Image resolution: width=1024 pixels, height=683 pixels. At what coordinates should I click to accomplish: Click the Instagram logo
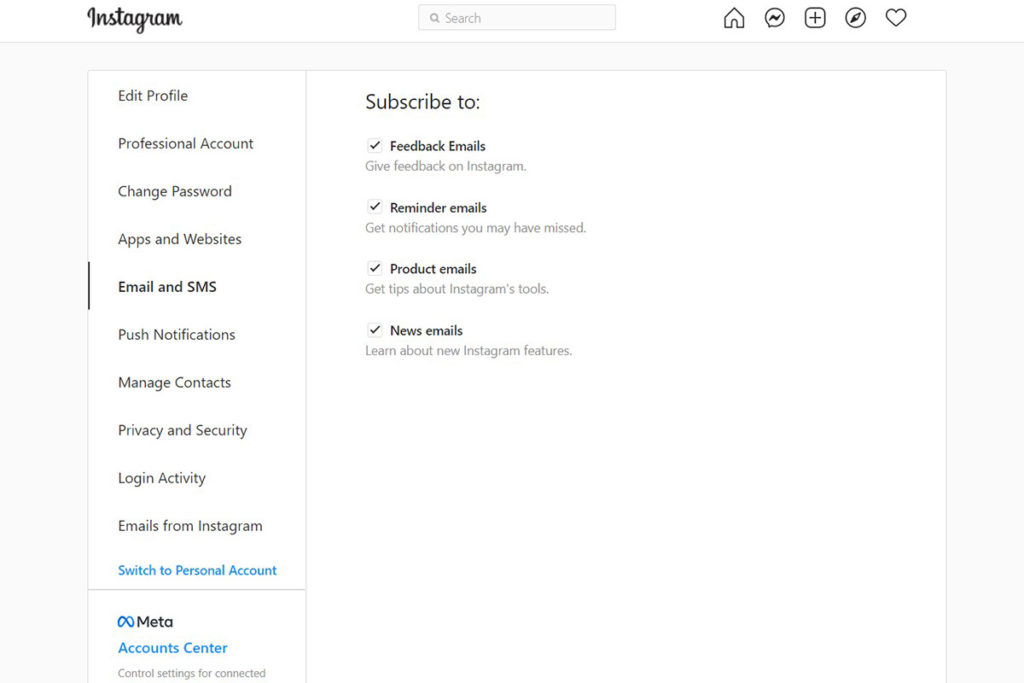coord(135,19)
